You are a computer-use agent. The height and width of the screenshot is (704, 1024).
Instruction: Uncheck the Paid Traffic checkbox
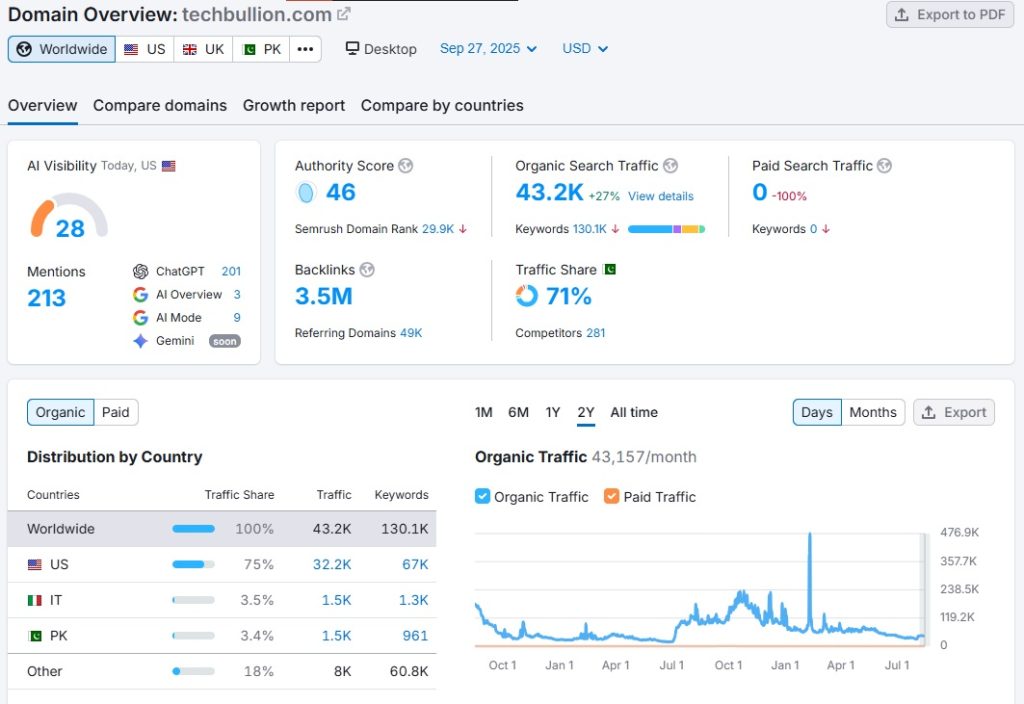(612, 496)
